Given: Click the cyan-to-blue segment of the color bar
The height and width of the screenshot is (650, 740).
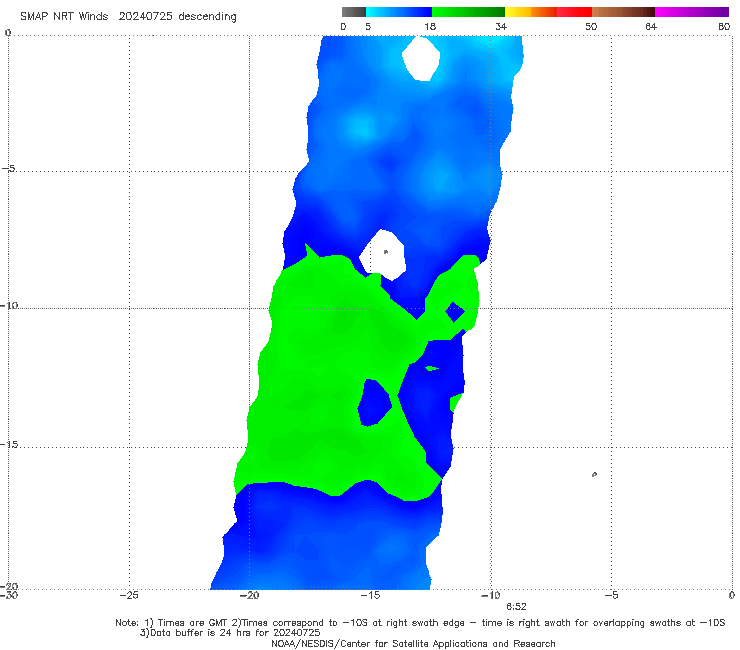Looking at the screenshot, I should [x=399, y=12].
